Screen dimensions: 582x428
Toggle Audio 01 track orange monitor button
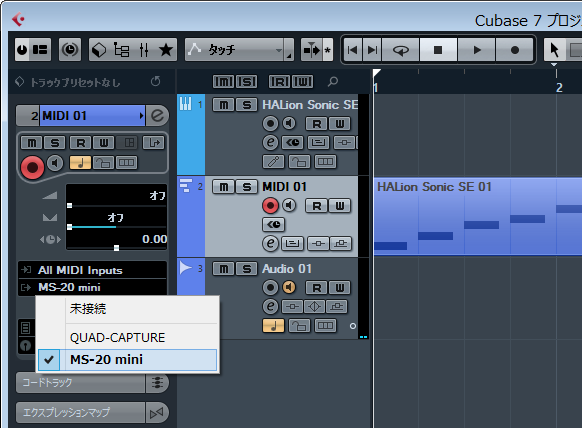(289, 287)
